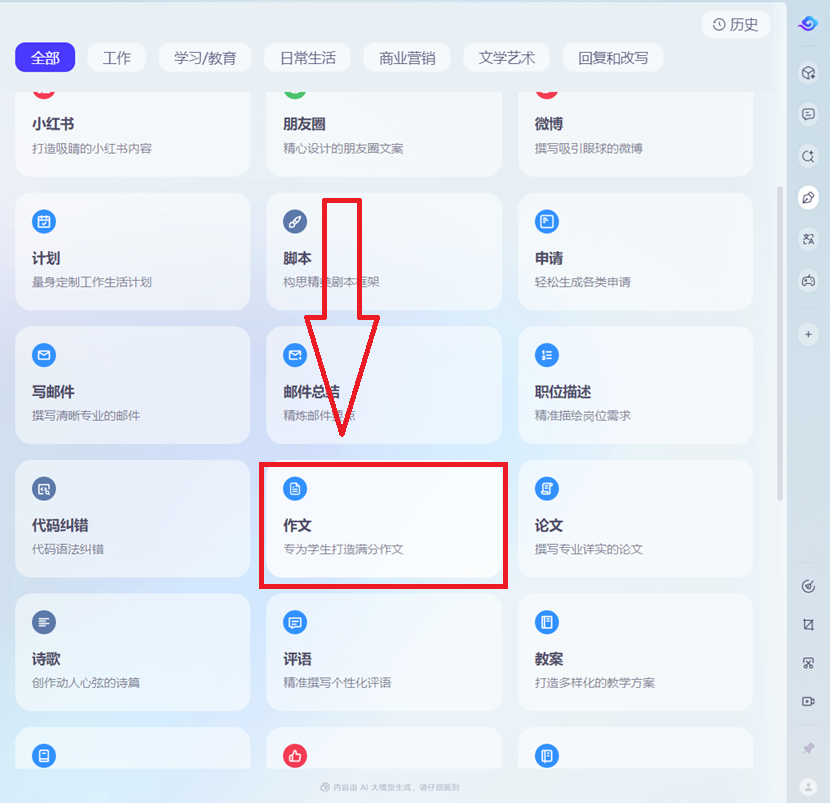Click the circular radar icon in sidebar
830x803 pixels.
[x=808, y=586]
